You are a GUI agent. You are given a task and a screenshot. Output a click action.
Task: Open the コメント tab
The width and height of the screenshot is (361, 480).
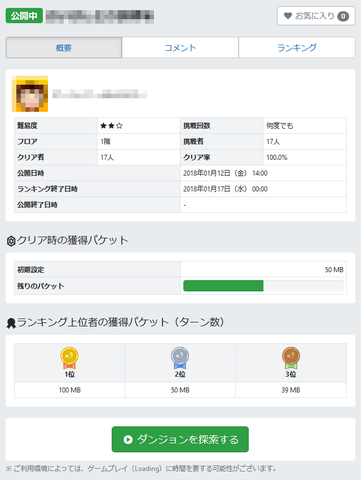click(180, 48)
